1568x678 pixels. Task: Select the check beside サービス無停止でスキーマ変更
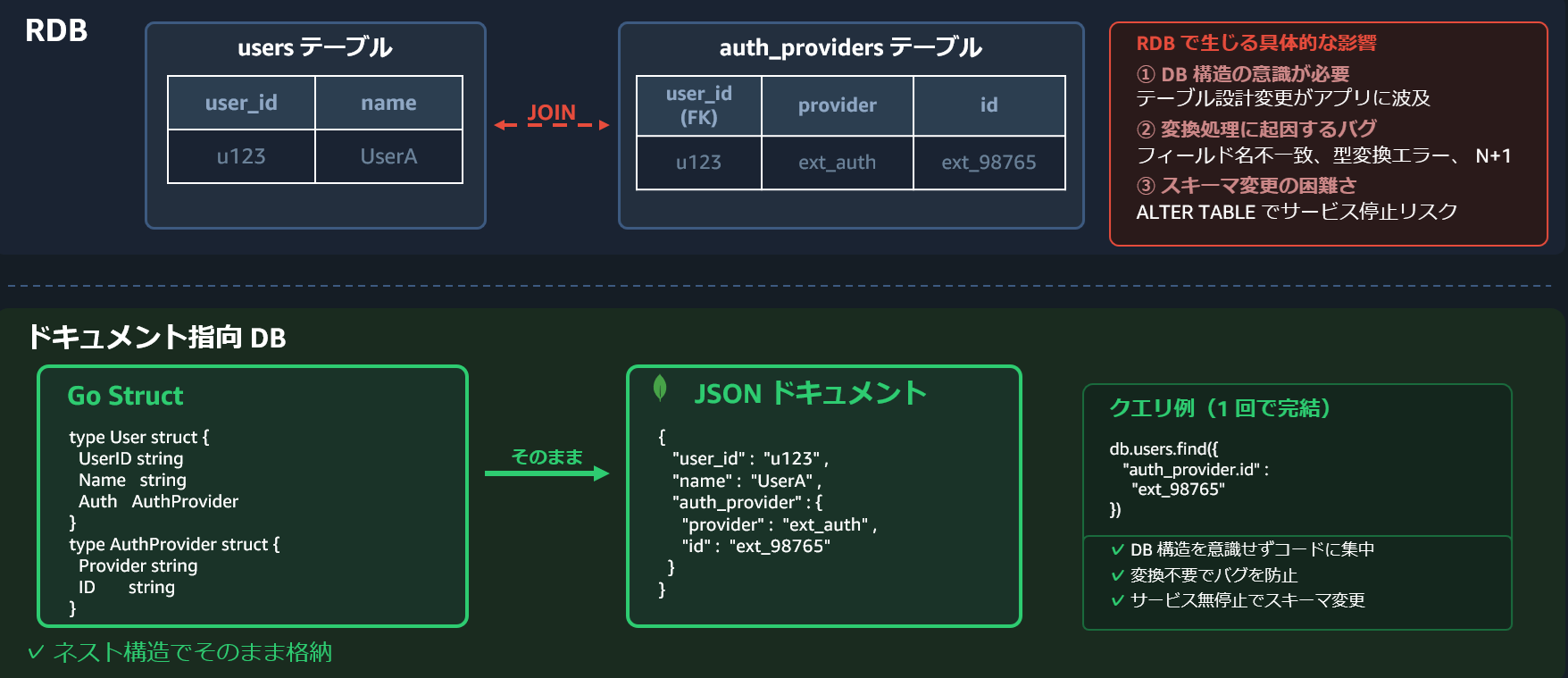tap(1117, 600)
